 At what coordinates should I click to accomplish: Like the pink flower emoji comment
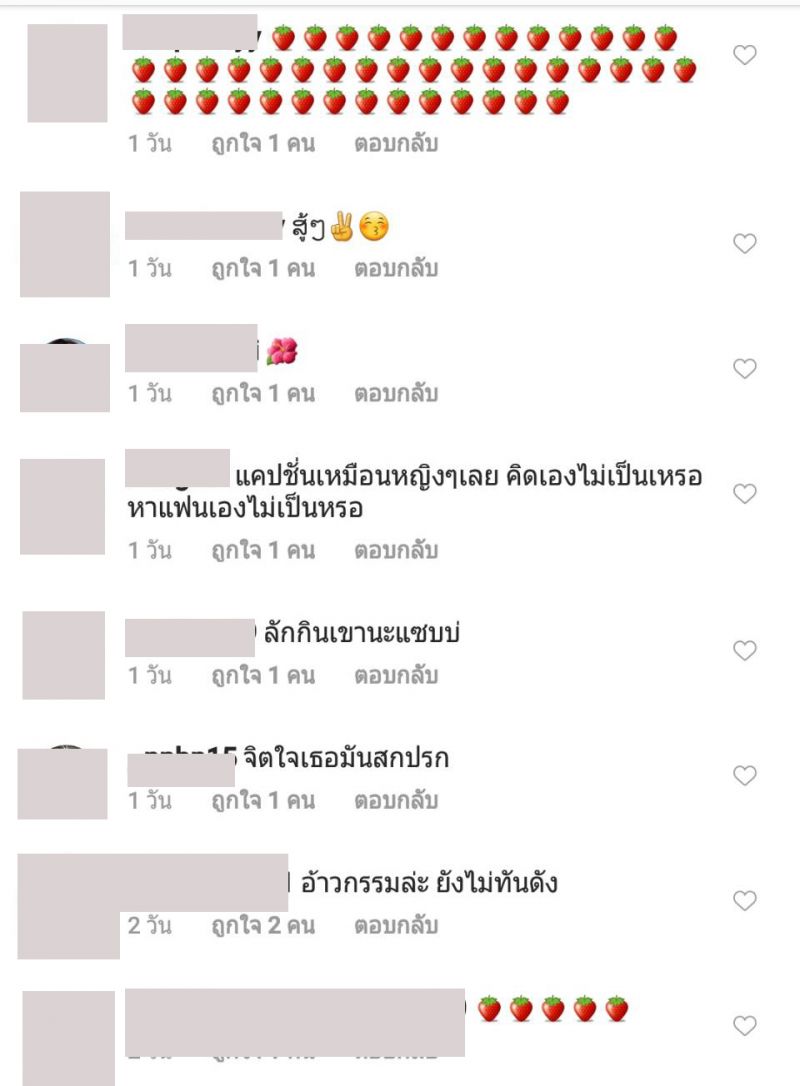(745, 368)
